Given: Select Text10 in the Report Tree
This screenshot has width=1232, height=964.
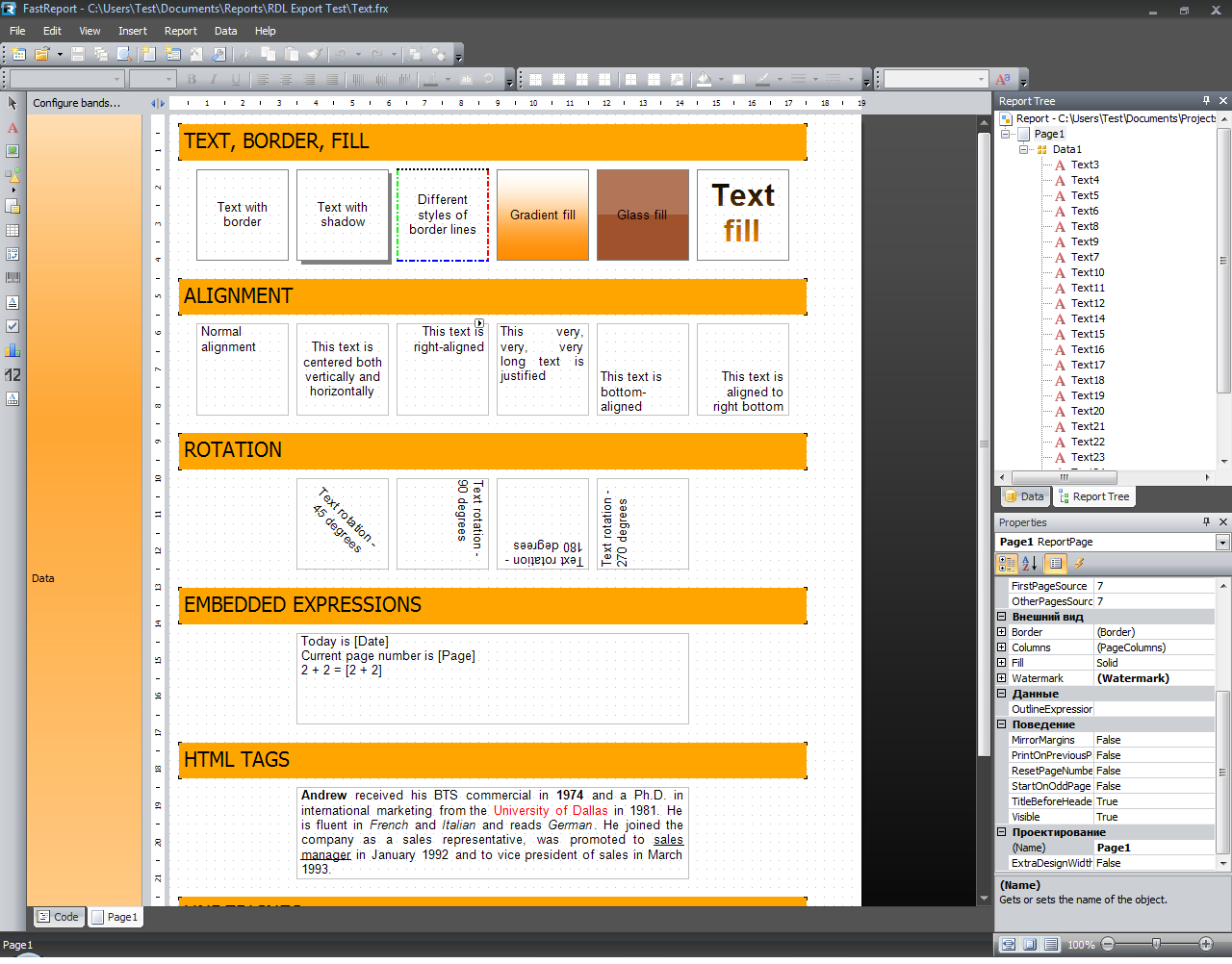Looking at the screenshot, I should click(1088, 272).
